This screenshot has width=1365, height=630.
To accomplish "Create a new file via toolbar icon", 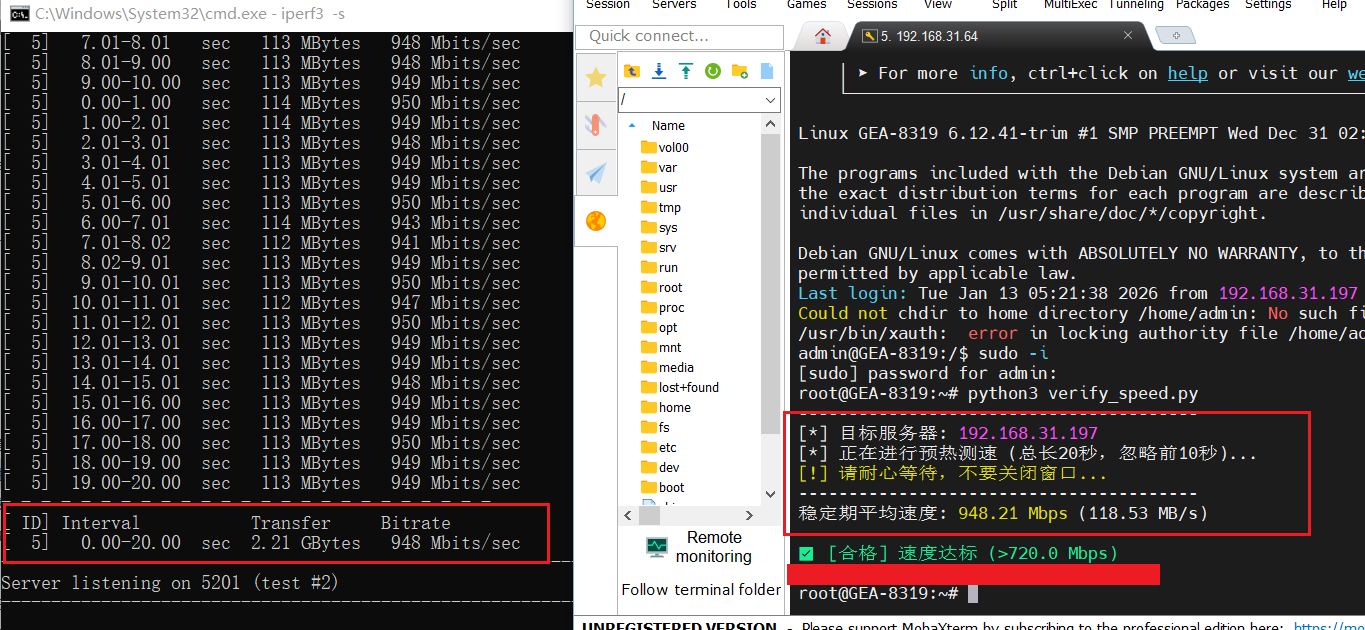I will tap(767, 71).
